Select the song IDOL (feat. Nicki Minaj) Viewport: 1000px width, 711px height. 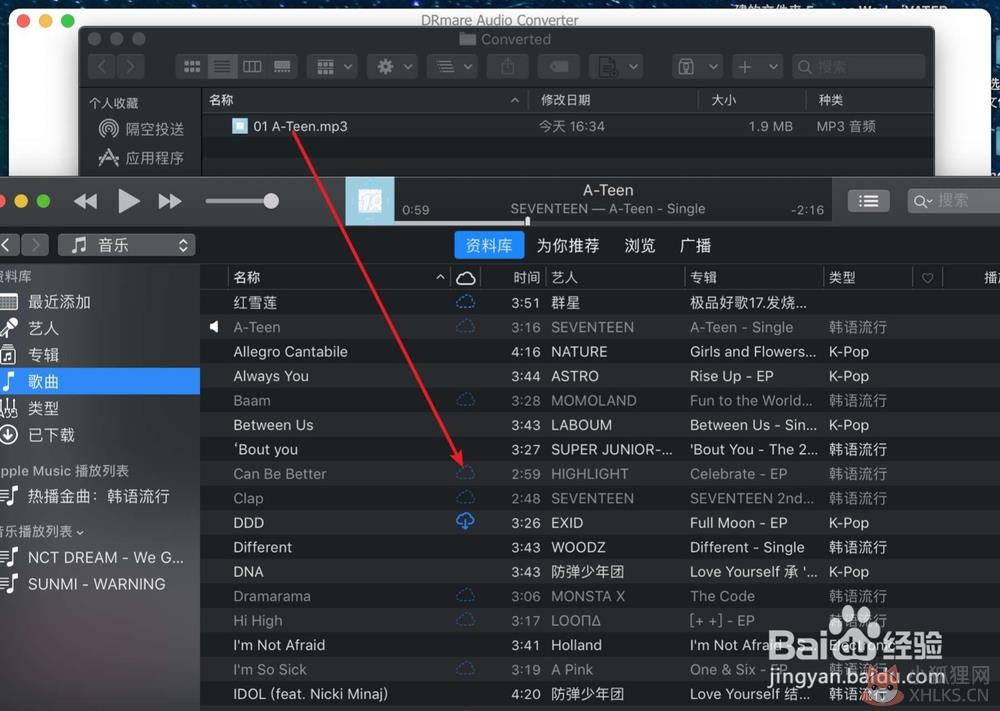311,694
